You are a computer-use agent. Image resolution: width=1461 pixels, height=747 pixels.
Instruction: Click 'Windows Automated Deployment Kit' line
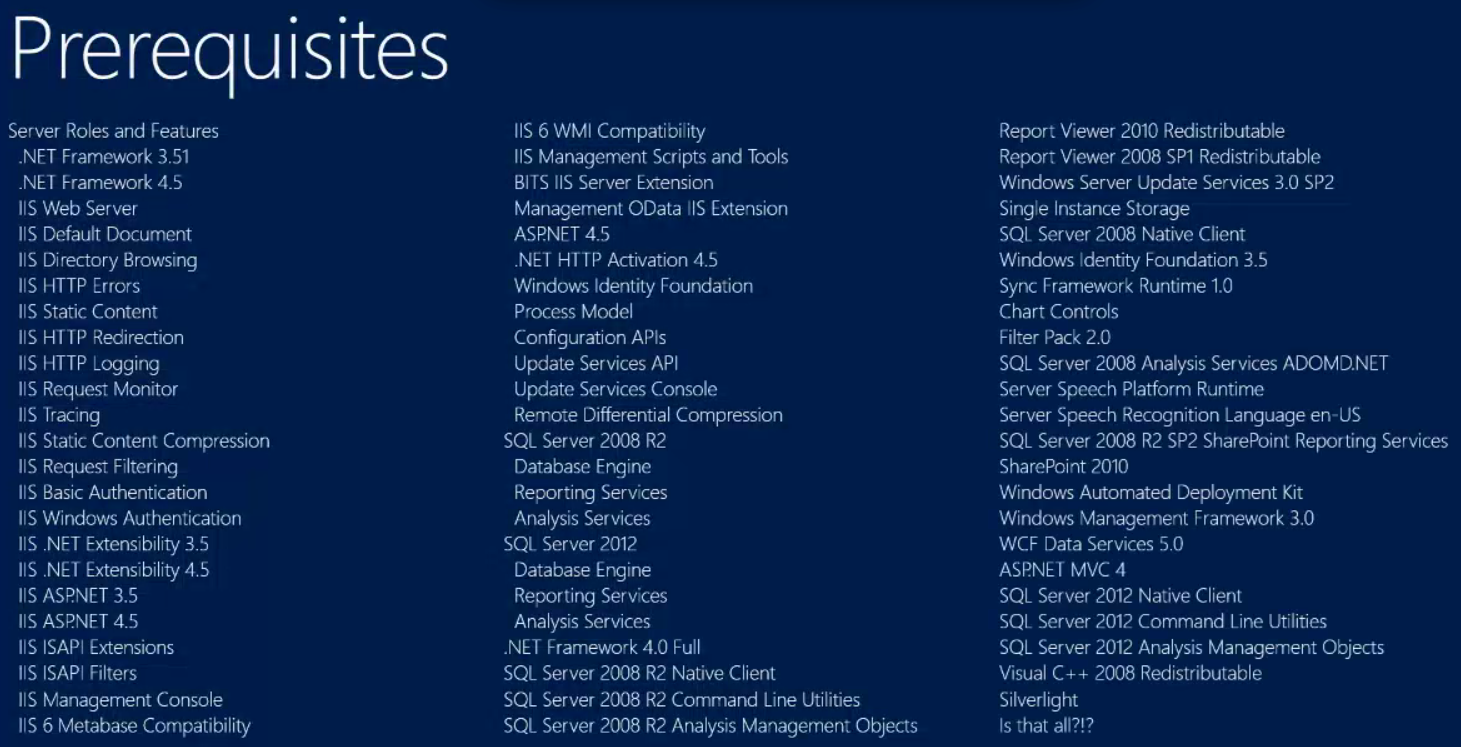pyautogui.click(x=1151, y=493)
